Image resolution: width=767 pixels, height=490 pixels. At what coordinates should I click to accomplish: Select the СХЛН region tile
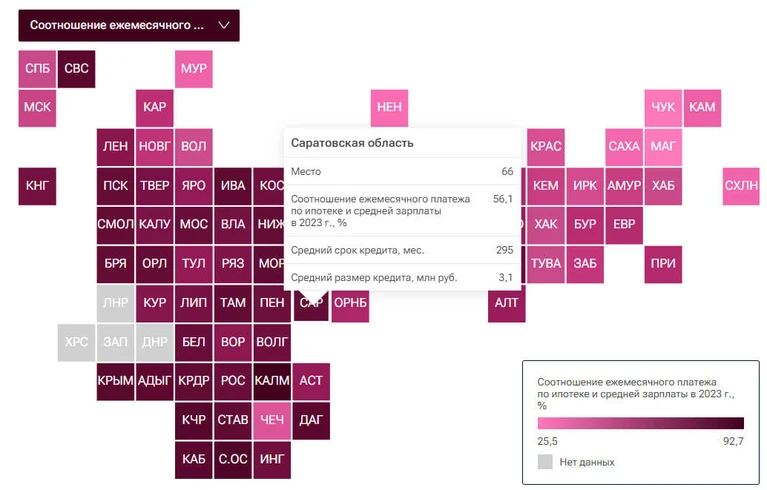click(x=741, y=186)
